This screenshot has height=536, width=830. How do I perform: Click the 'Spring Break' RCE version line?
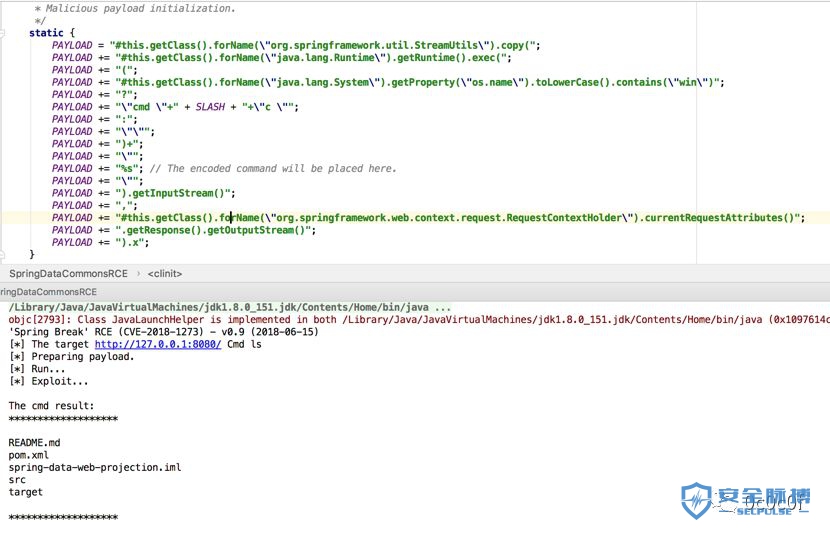tap(164, 332)
